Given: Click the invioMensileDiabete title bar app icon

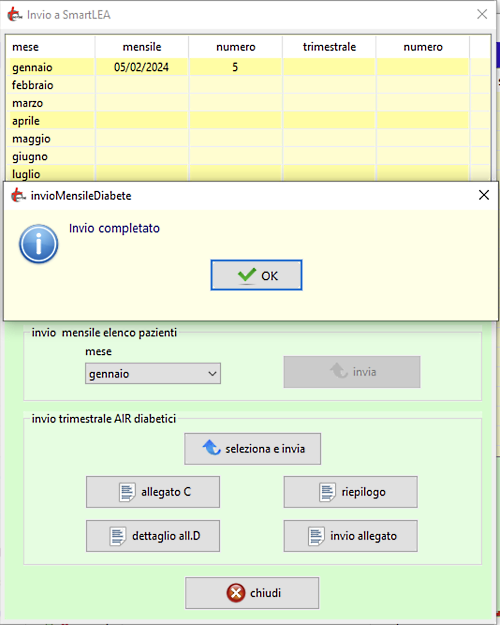Looking at the screenshot, I should (18, 195).
